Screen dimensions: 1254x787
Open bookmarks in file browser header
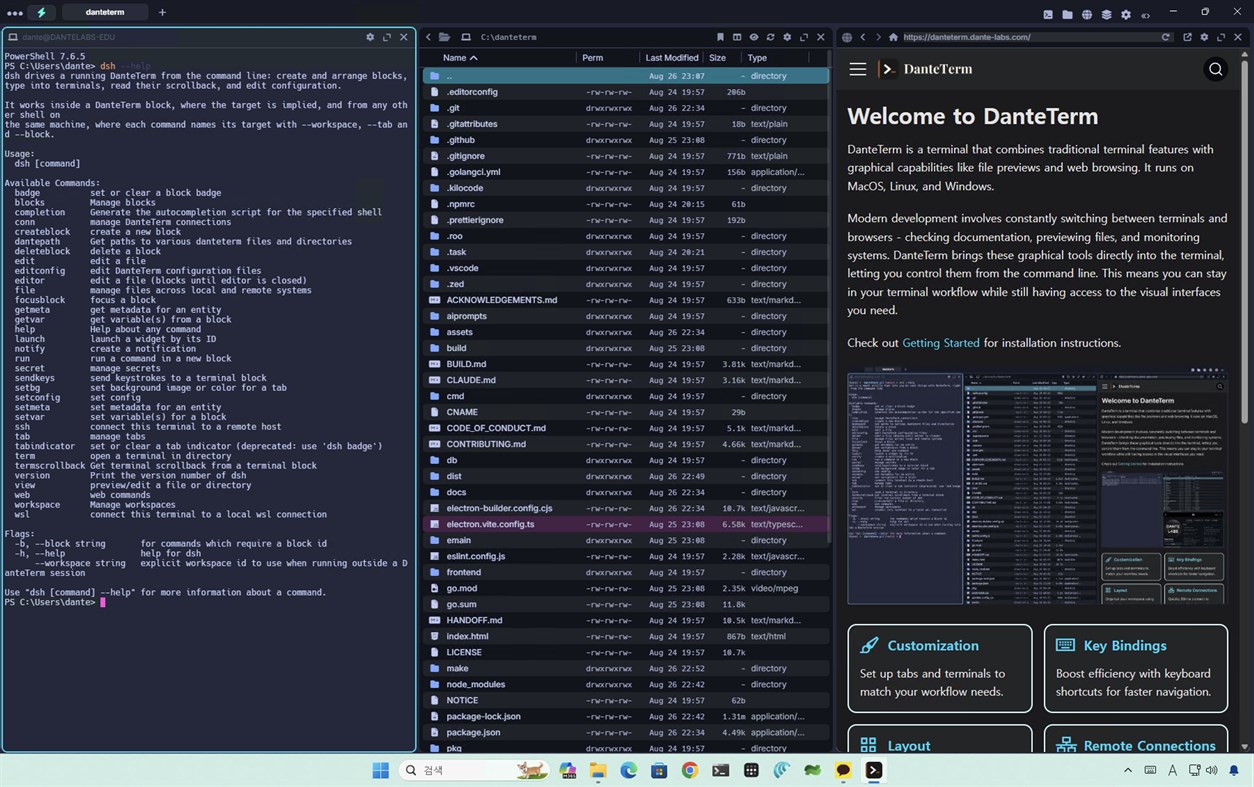point(720,37)
